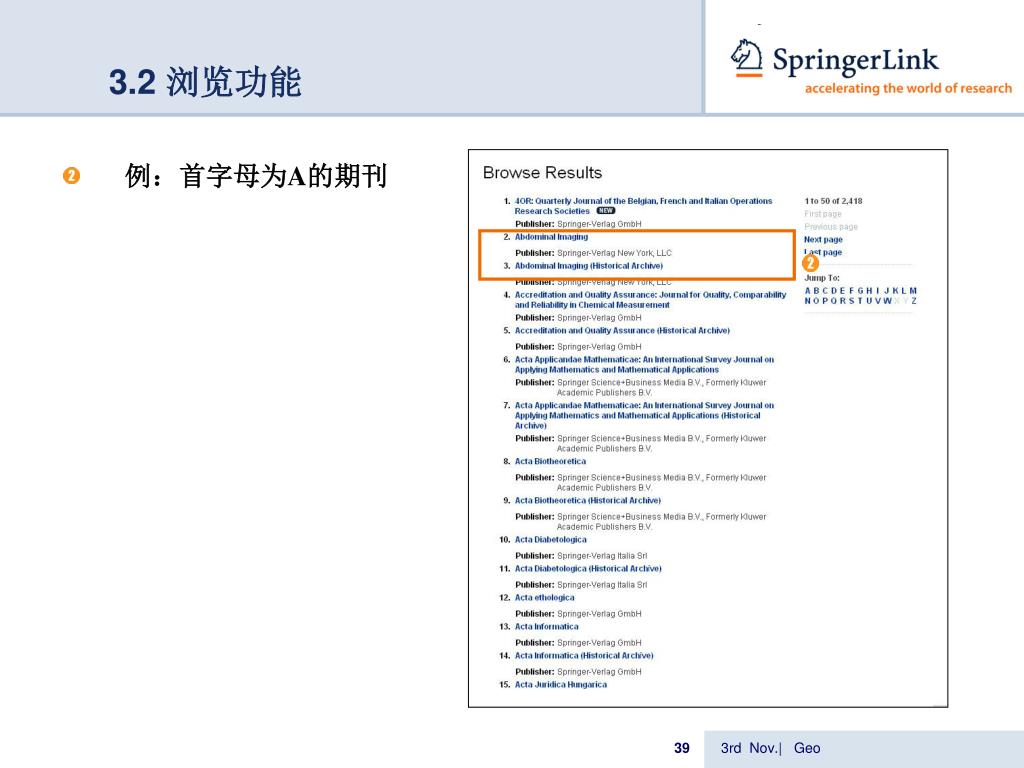Open Abdominal Imaging (Historical Archive) link

tap(588, 266)
